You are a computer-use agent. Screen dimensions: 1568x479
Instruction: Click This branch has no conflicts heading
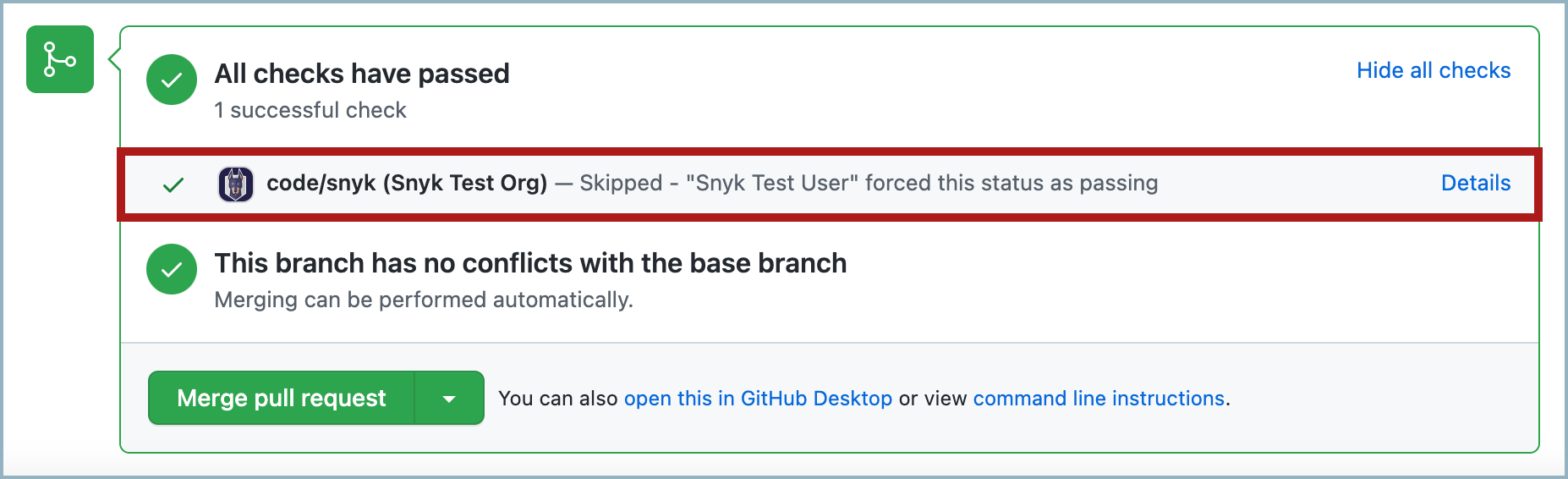tap(530, 263)
